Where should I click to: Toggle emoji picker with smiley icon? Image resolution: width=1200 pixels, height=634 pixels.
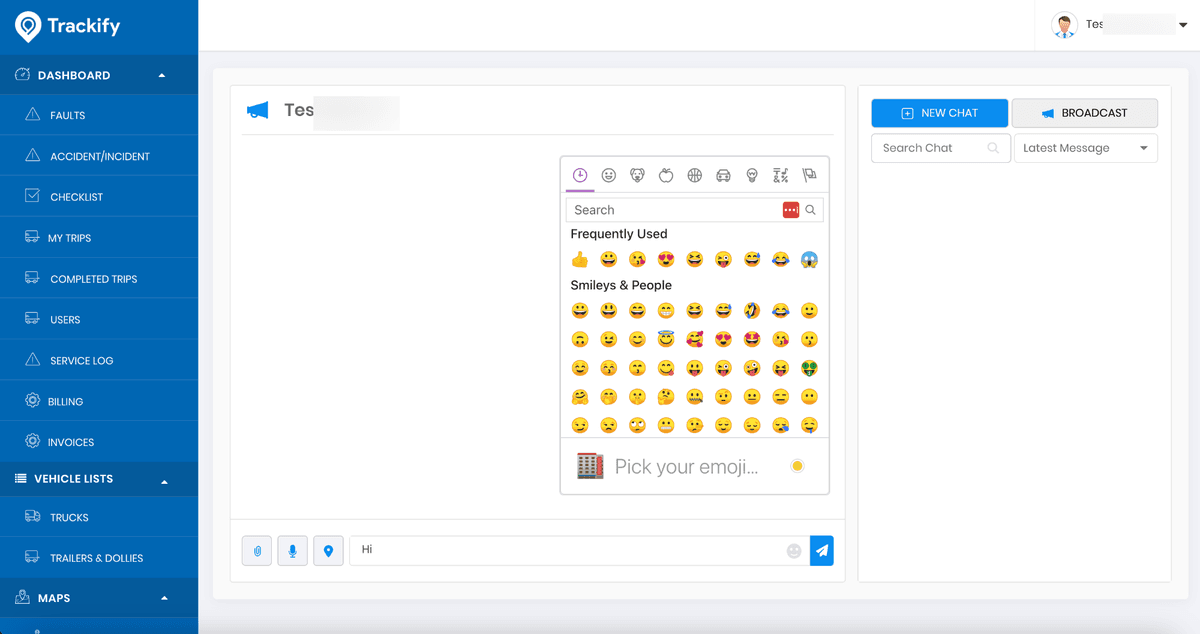(794, 551)
